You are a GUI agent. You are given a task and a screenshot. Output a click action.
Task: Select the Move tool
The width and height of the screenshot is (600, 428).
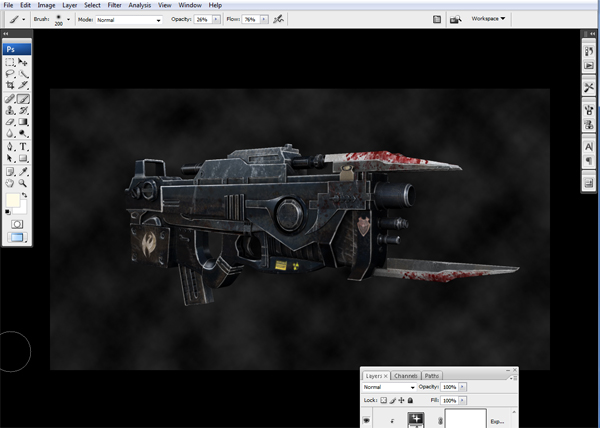tap(23, 62)
